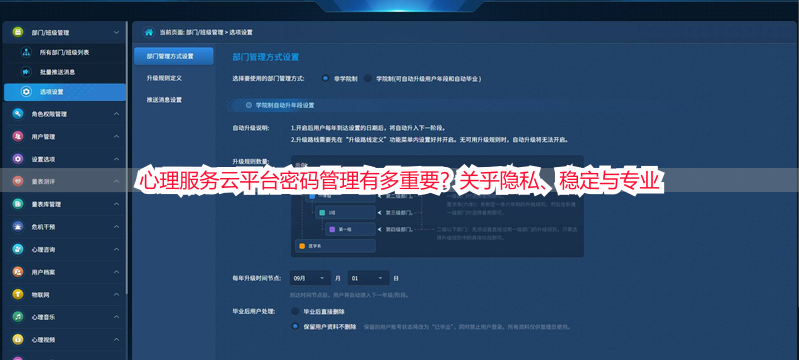799x360 pixels.
Task: Open 所有部门/班级列表 submenu item
Action: tap(65, 52)
